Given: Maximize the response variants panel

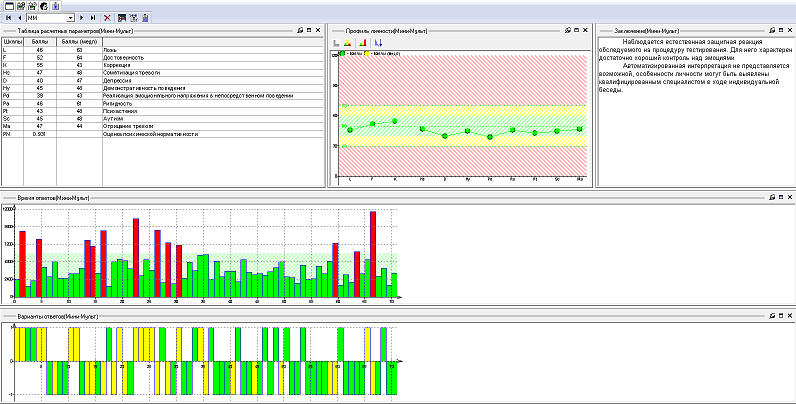Looking at the screenshot, I should coord(780,314).
